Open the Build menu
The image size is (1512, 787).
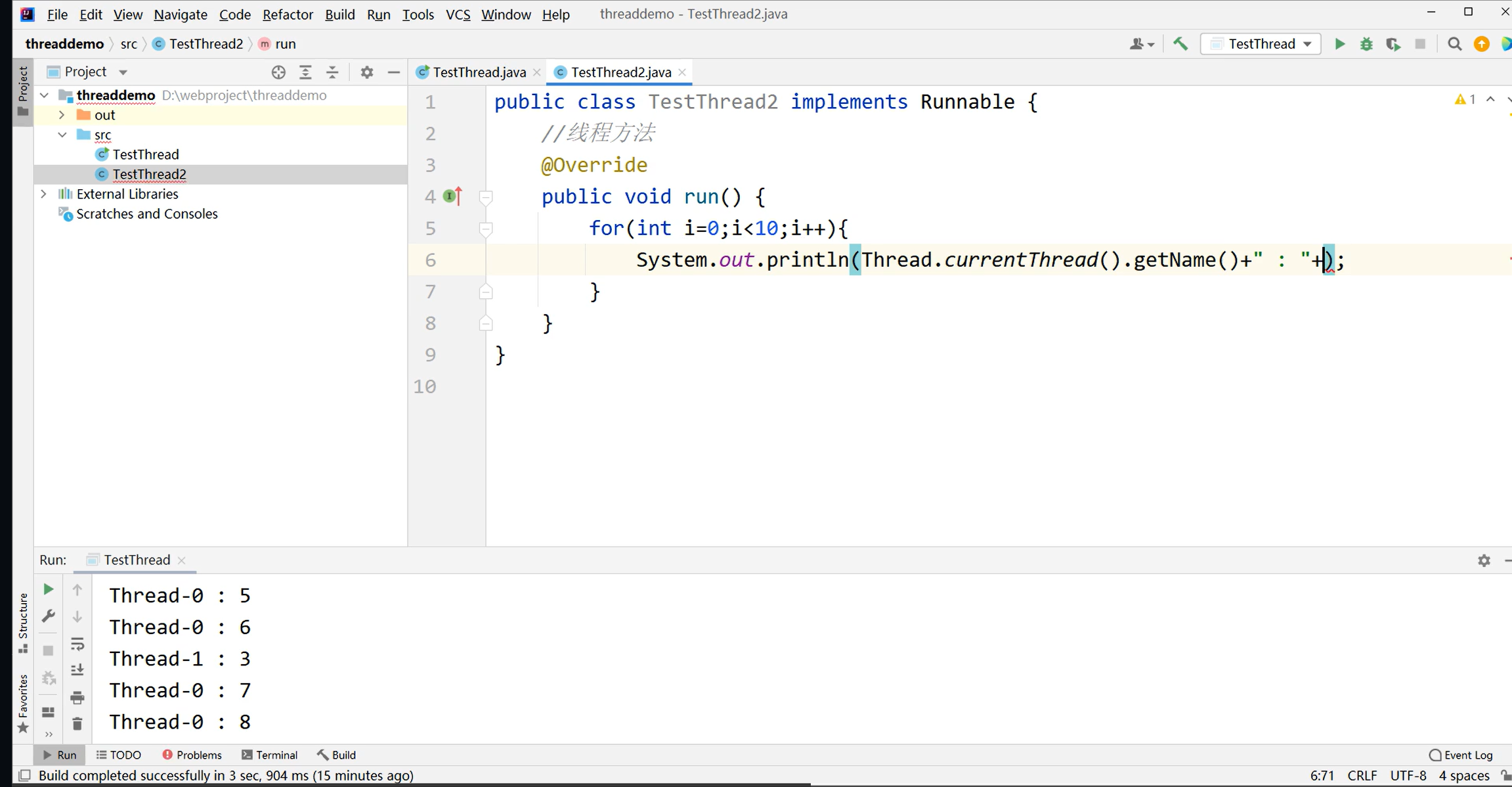[x=339, y=14]
